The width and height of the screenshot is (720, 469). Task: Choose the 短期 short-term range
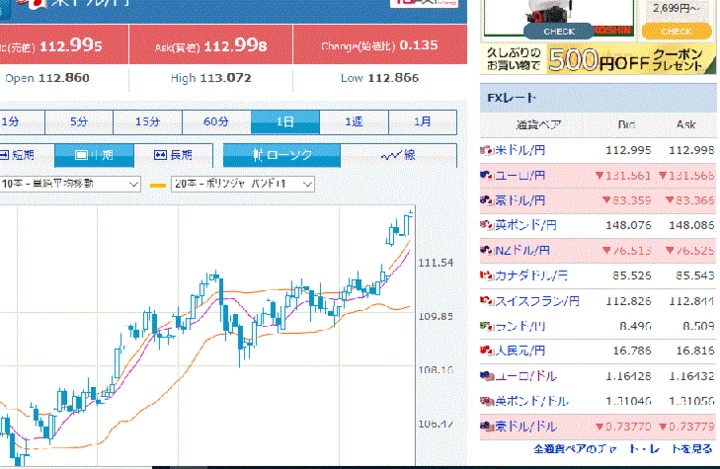(27, 155)
